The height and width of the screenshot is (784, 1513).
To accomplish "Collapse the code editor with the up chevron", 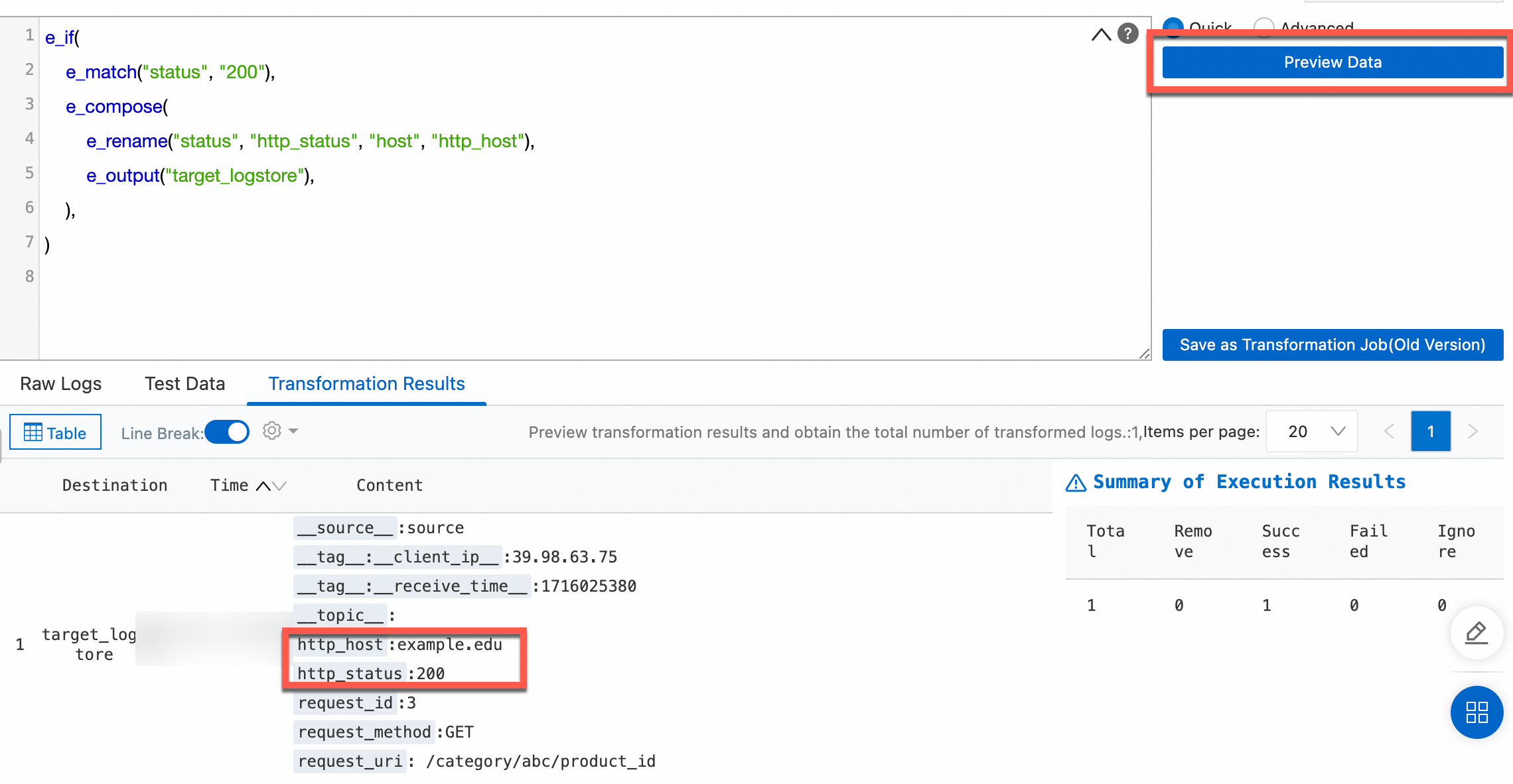I will (1101, 34).
